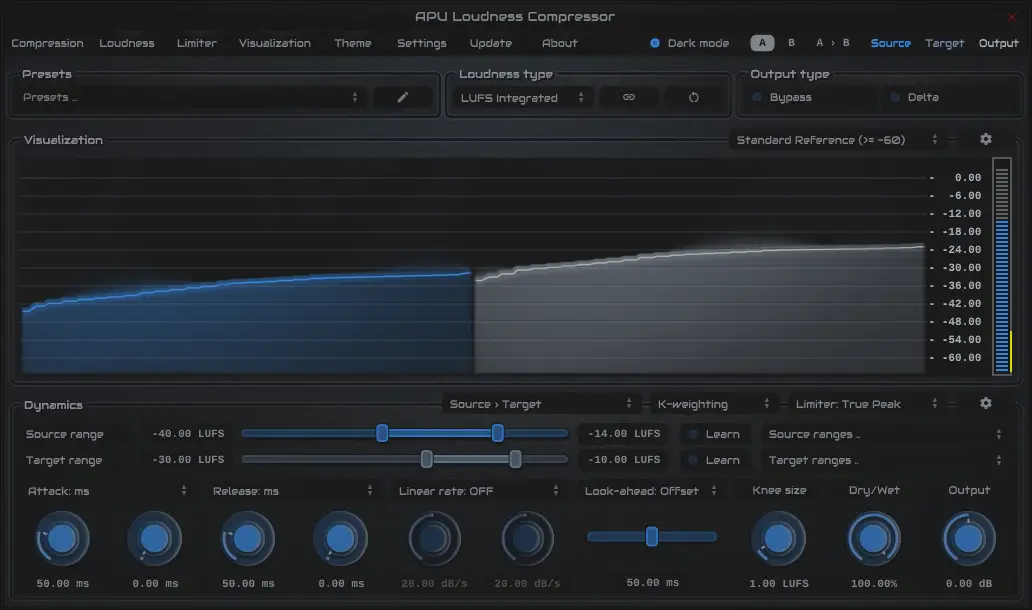Select the B state slot

pyautogui.click(x=791, y=43)
